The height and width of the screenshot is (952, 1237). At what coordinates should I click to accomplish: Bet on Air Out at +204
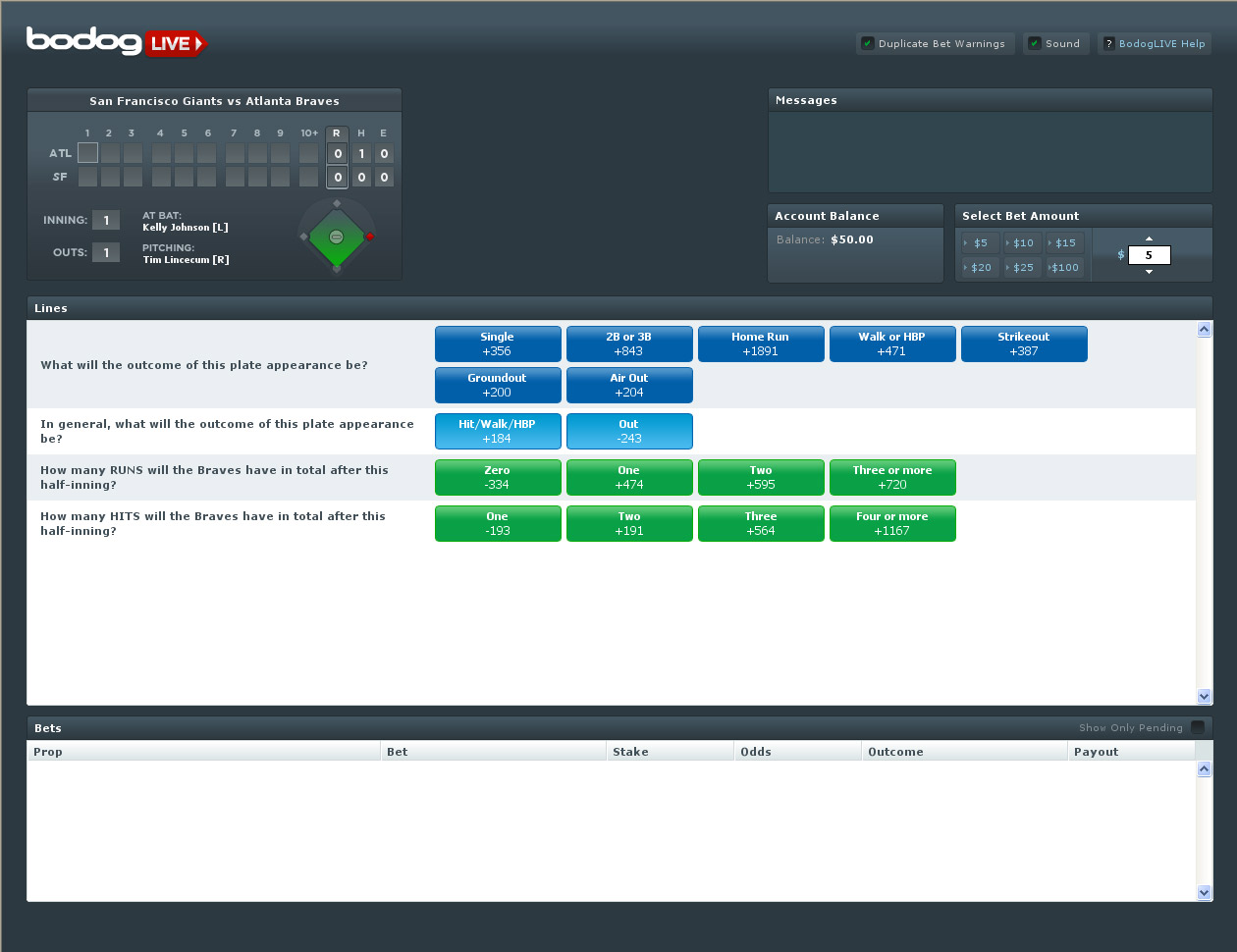(629, 385)
